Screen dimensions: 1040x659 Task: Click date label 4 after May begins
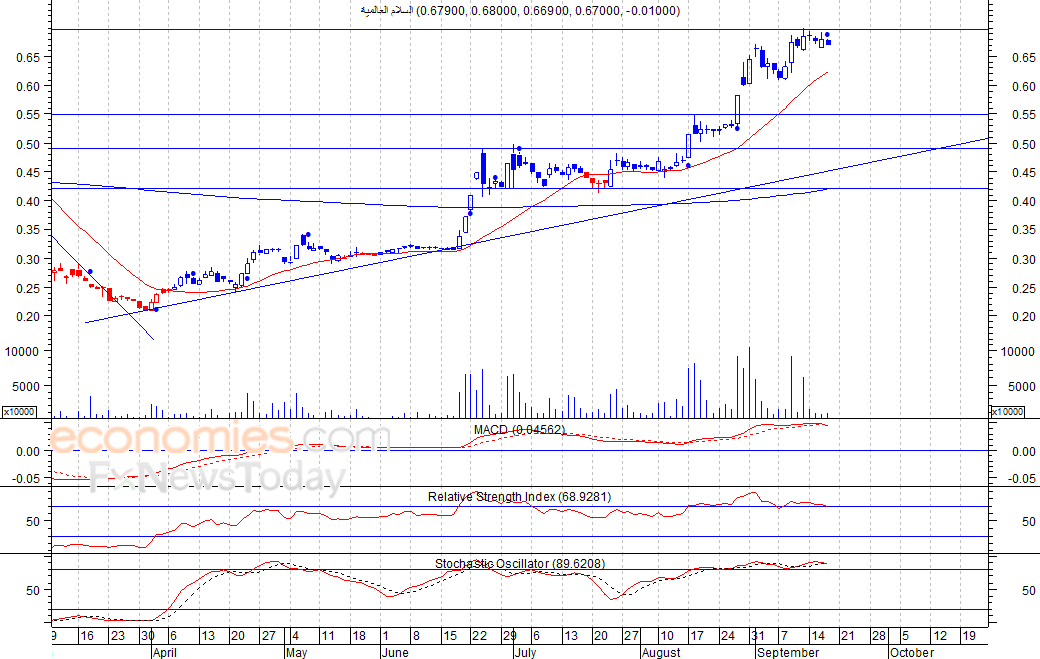pos(296,636)
